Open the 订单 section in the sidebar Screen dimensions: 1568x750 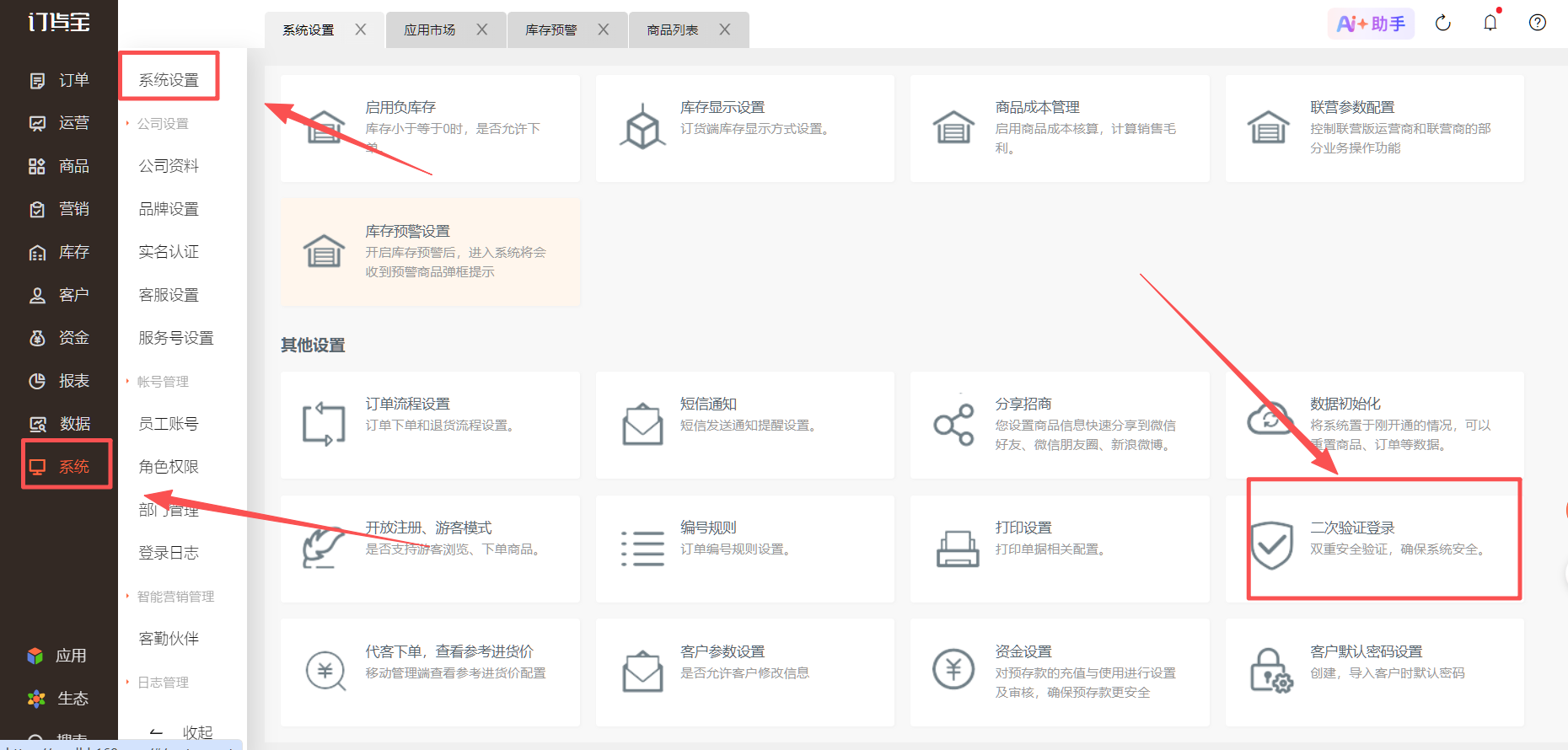click(59, 80)
